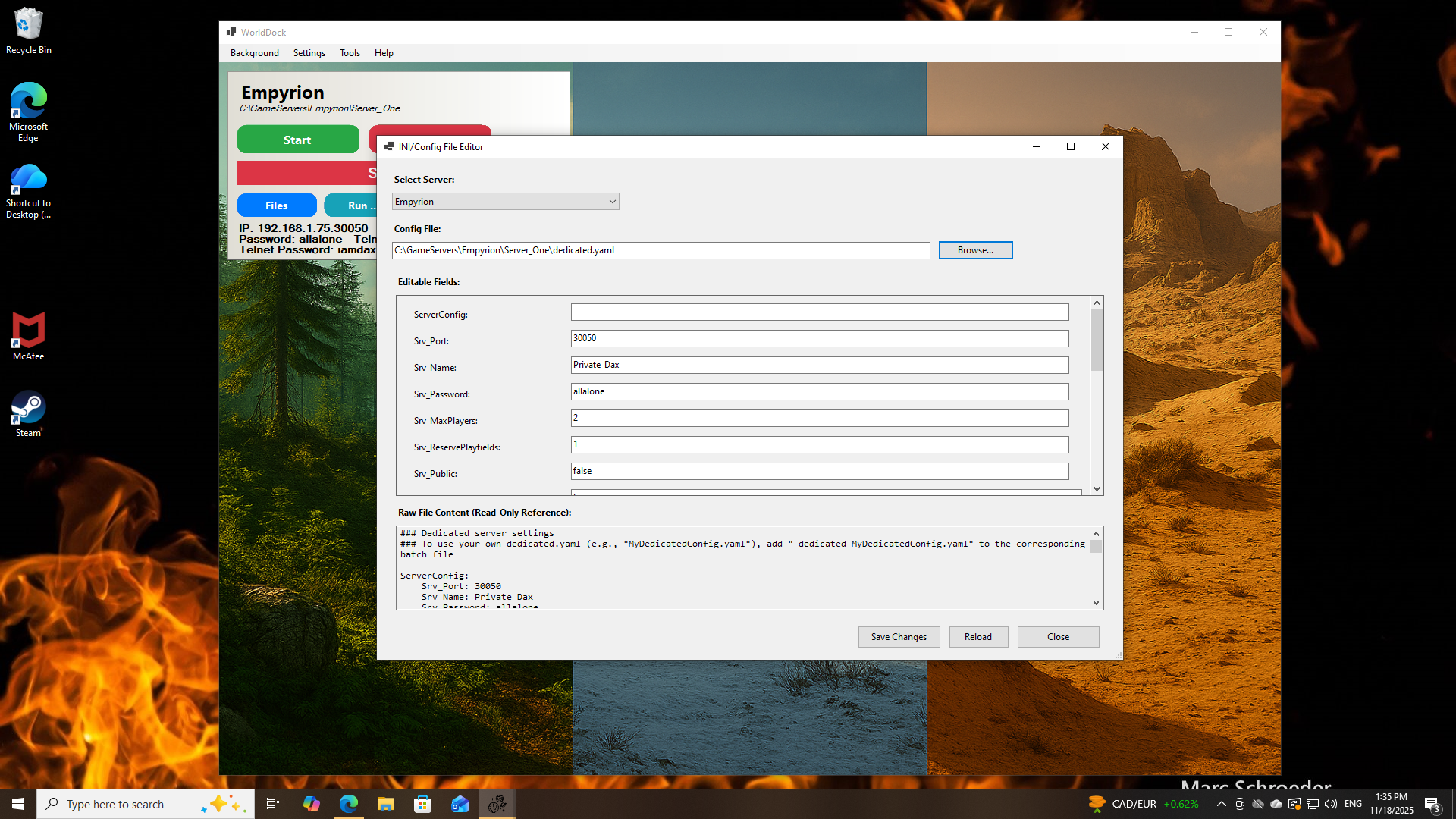Open the notification center
This screenshot has height=819, width=1456.
pos(1433,804)
